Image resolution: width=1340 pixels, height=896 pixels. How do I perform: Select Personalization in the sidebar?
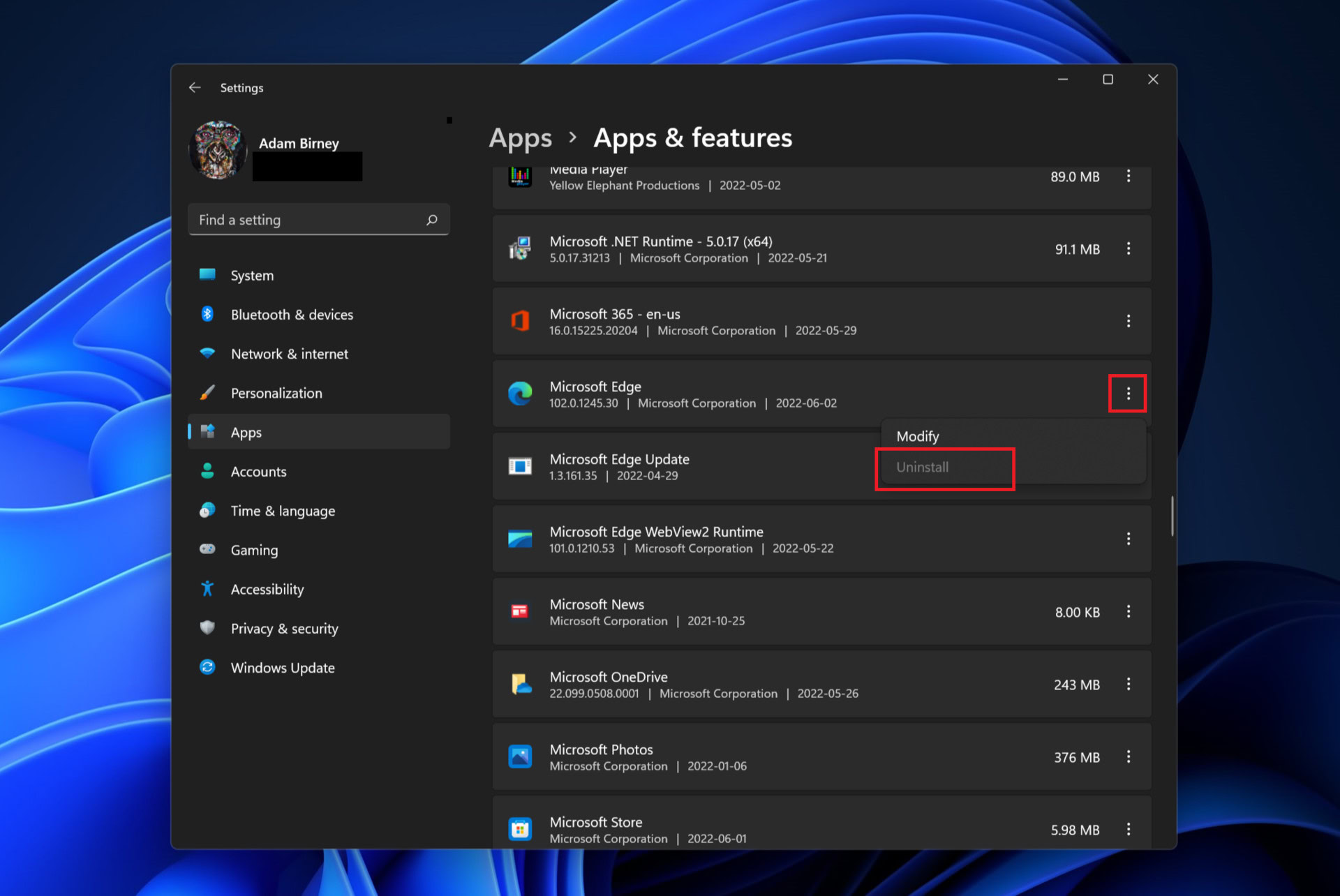(x=319, y=392)
